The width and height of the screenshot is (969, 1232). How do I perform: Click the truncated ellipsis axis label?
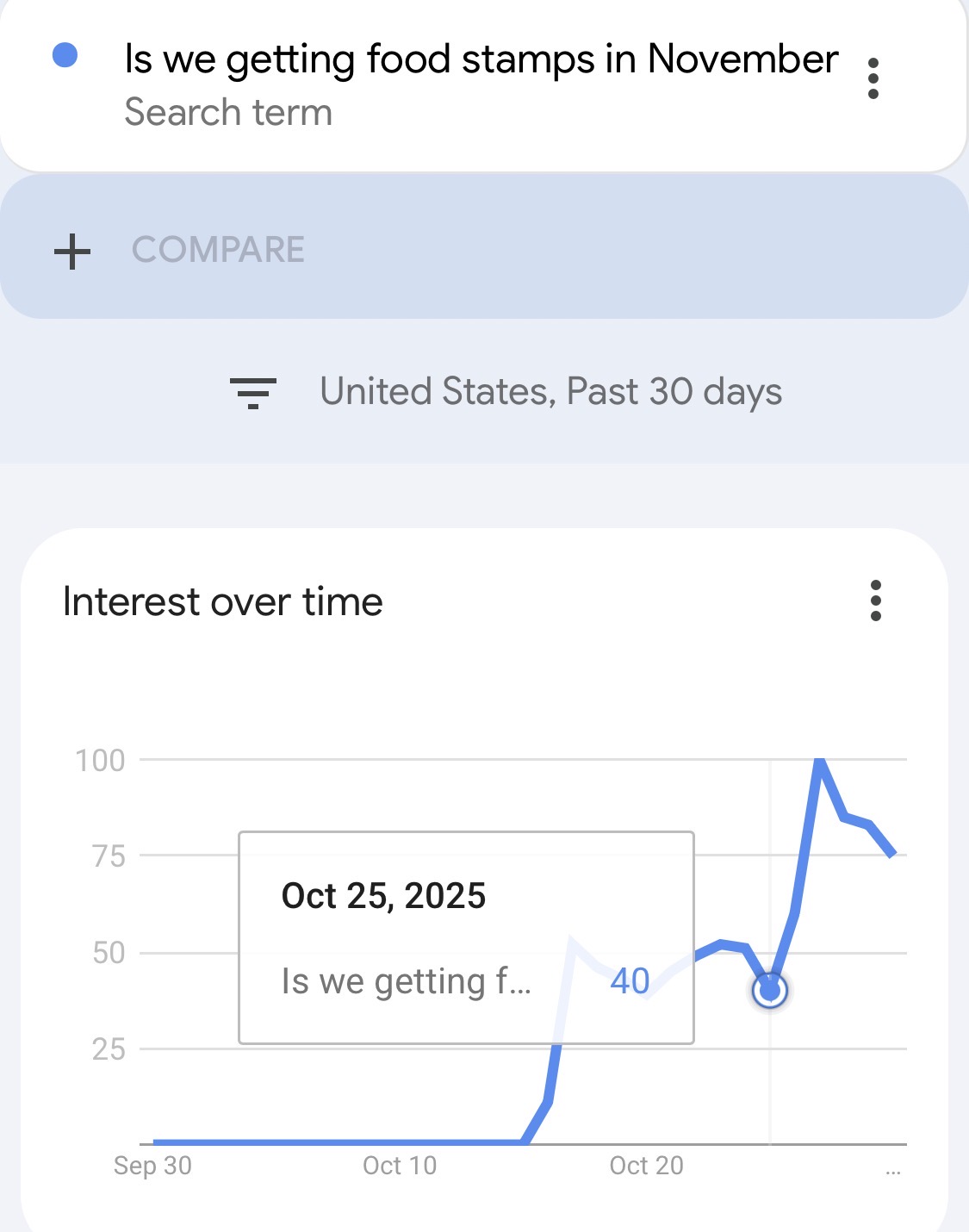[x=893, y=1170]
